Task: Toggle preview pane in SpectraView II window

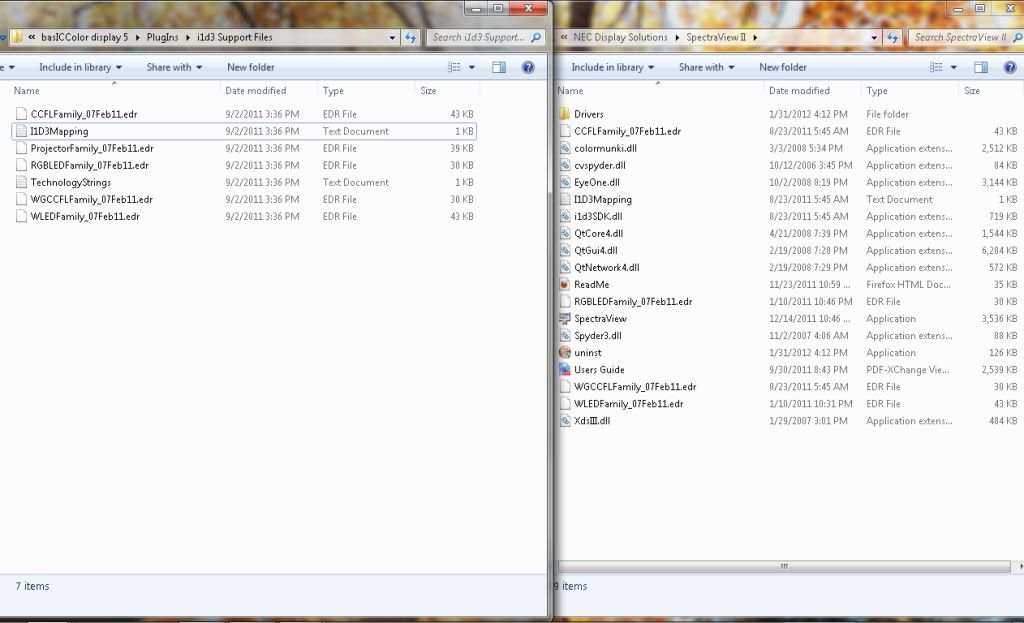Action: pos(980,67)
